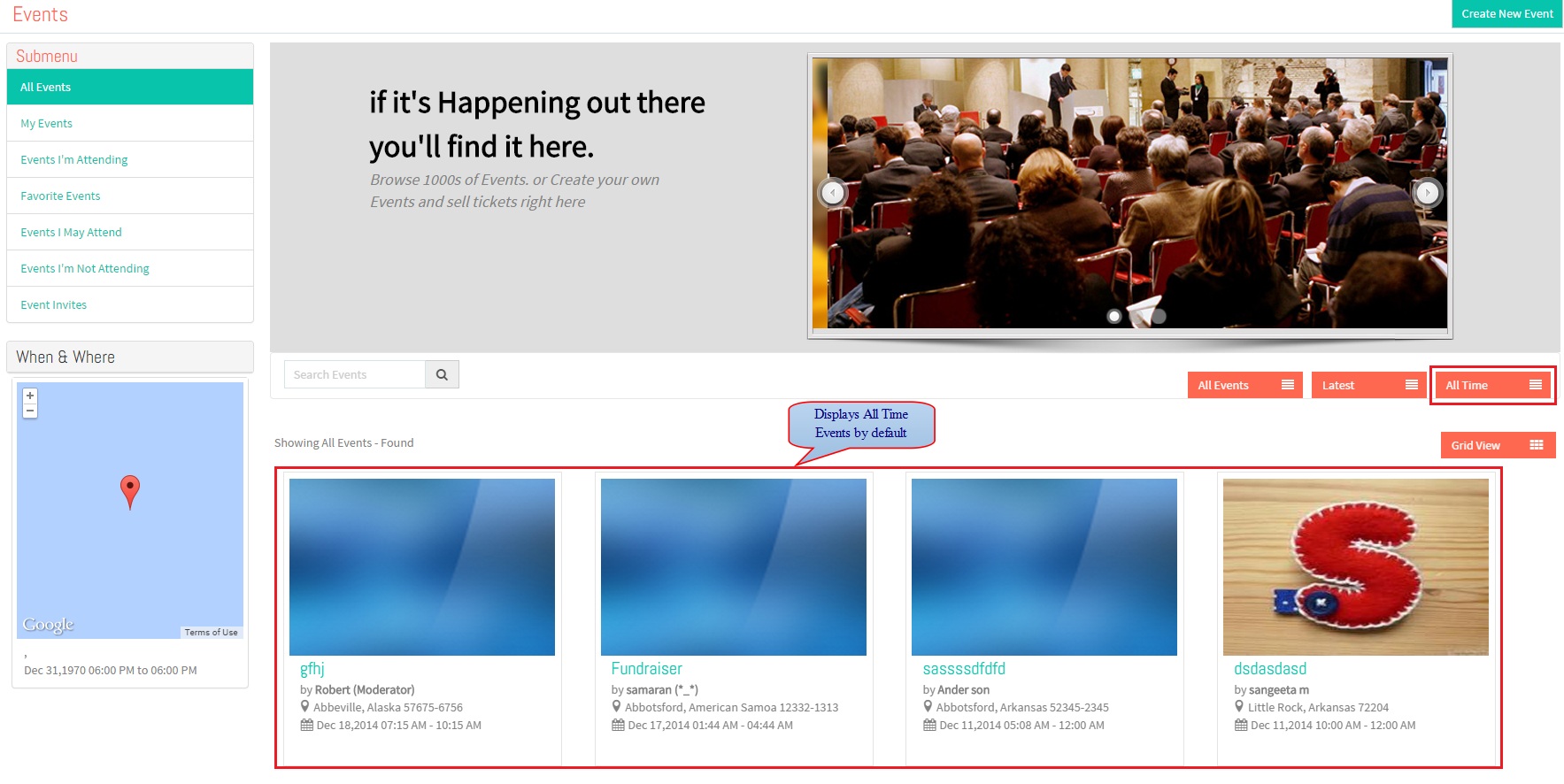1564x784 pixels.
Task: Click the red letter S event thumbnail
Action: 1356,567
